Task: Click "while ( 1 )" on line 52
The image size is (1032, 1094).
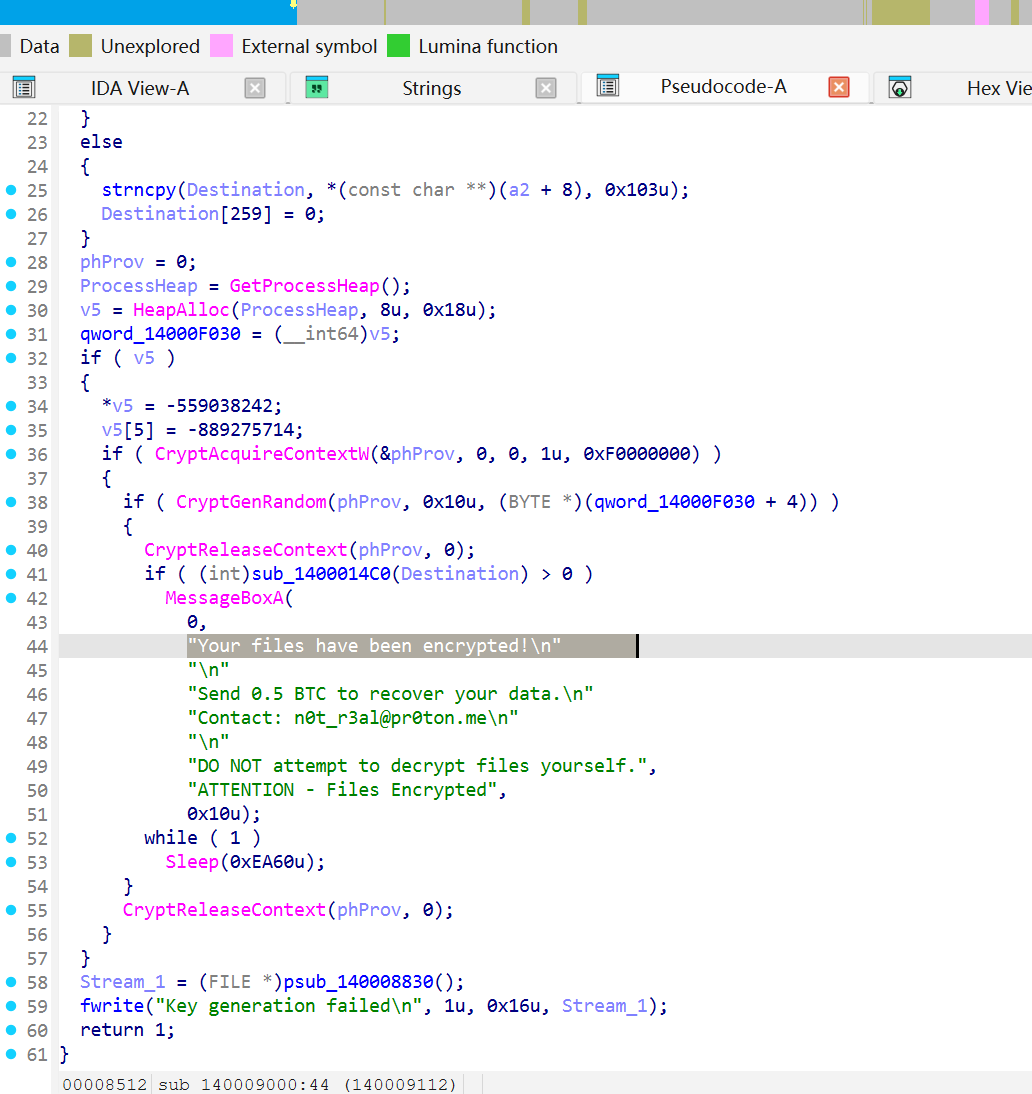Action: [x=202, y=838]
